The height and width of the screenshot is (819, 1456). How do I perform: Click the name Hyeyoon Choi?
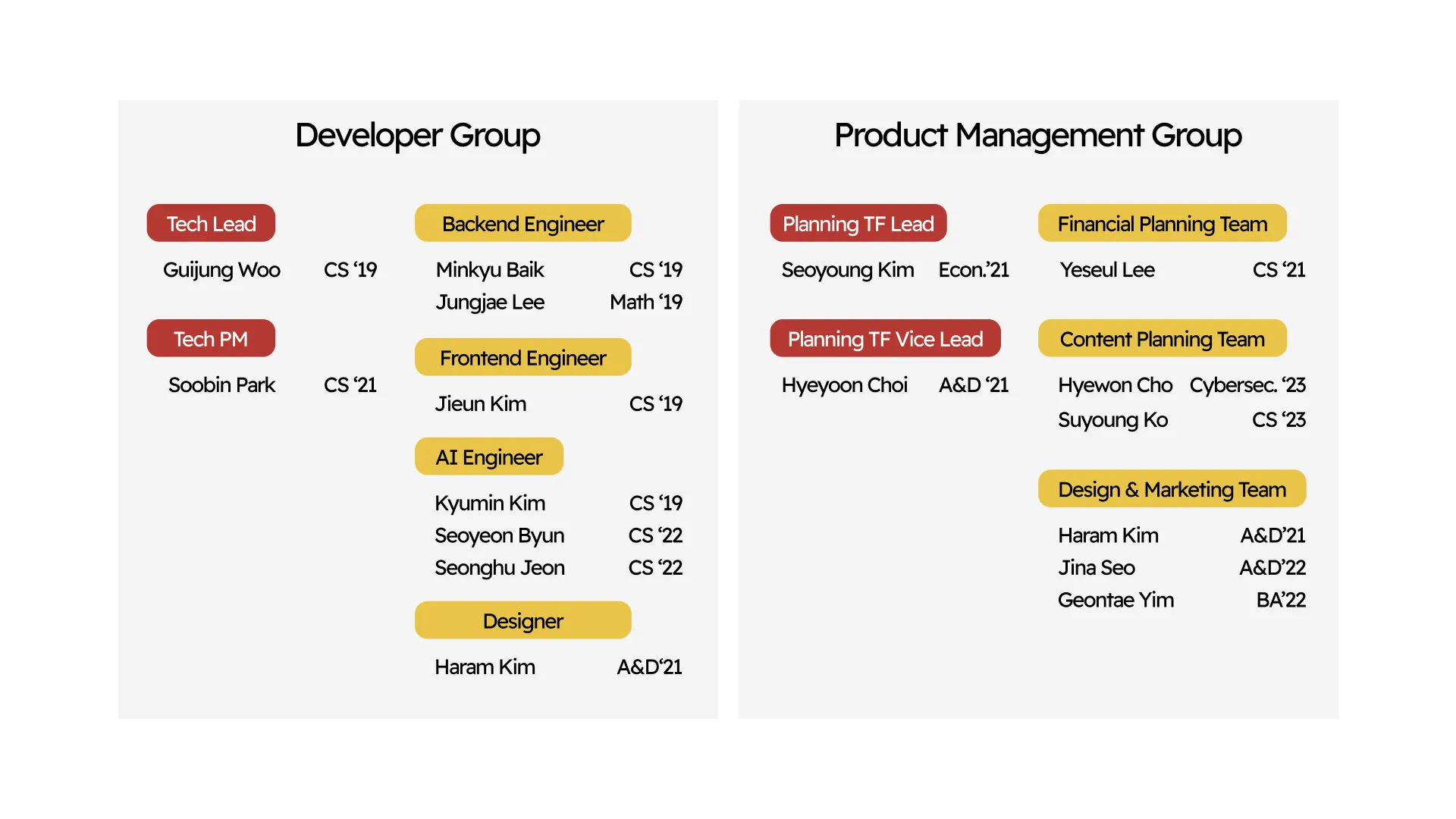[844, 385]
